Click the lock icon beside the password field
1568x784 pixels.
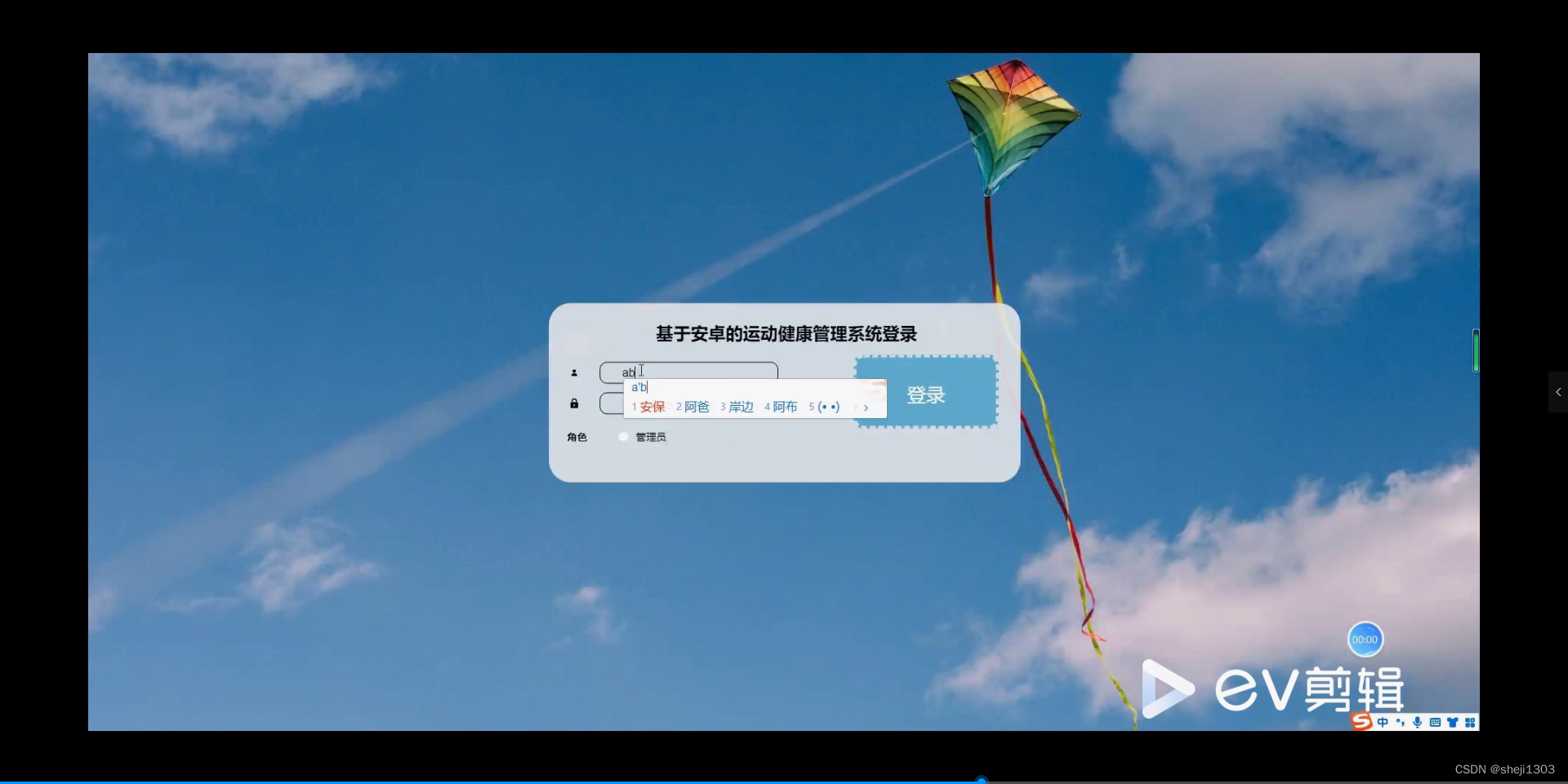574,403
